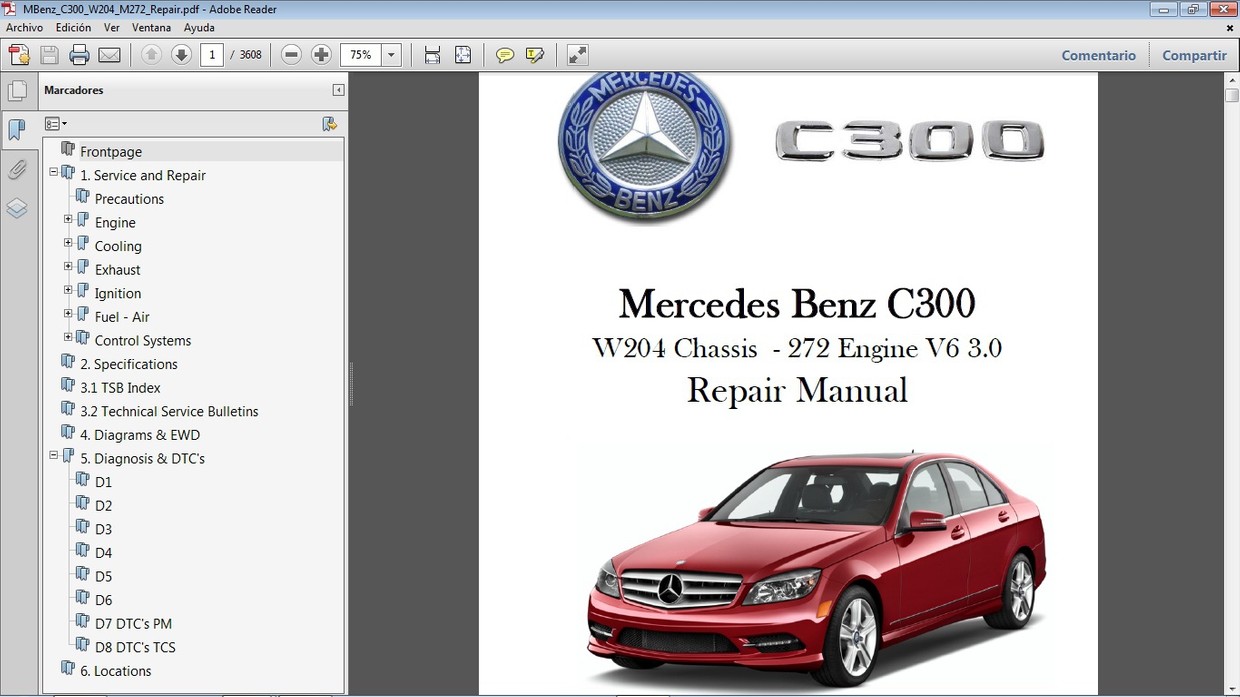Switch to read mode icon
The width and height of the screenshot is (1240, 697).
(578, 55)
